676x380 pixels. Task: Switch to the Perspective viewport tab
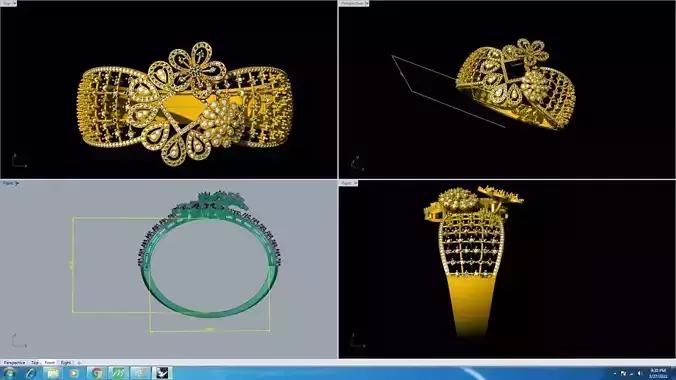click(x=14, y=363)
